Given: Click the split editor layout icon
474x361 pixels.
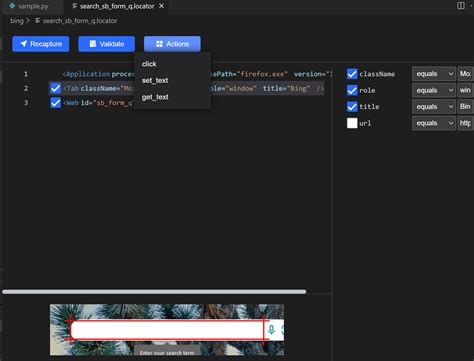Looking at the screenshot, I should pos(461,6).
